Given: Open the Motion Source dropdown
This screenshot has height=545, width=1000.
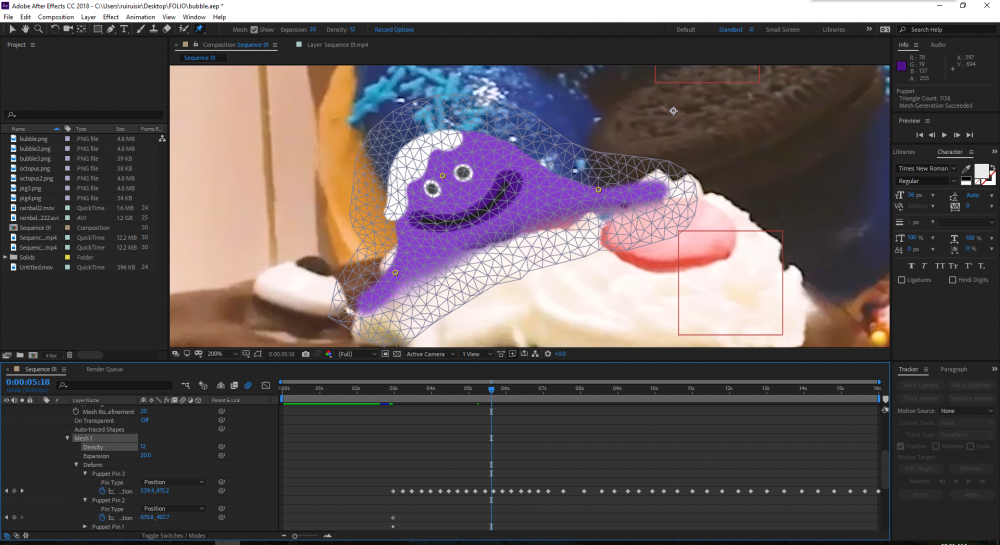Looking at the screenshot, I should (966, 411).
